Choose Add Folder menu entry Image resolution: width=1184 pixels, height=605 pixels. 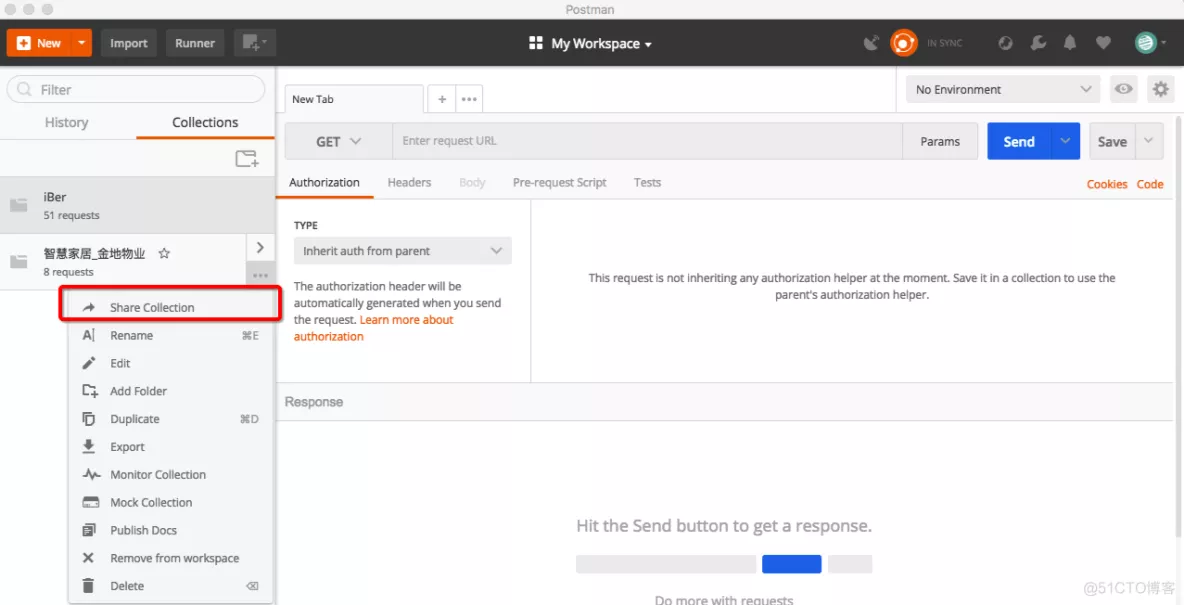pyautogui.click(x=171, y=391)
